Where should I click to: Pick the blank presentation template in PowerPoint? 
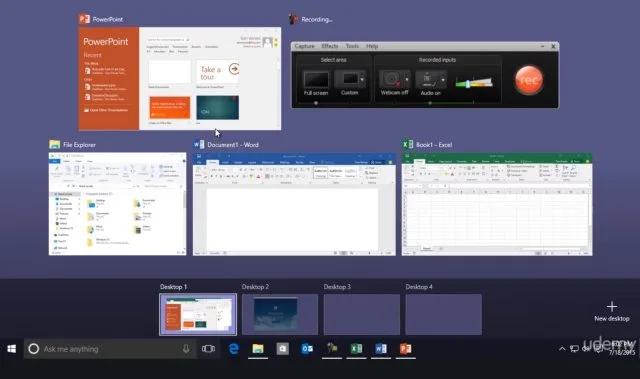point(169,72)
